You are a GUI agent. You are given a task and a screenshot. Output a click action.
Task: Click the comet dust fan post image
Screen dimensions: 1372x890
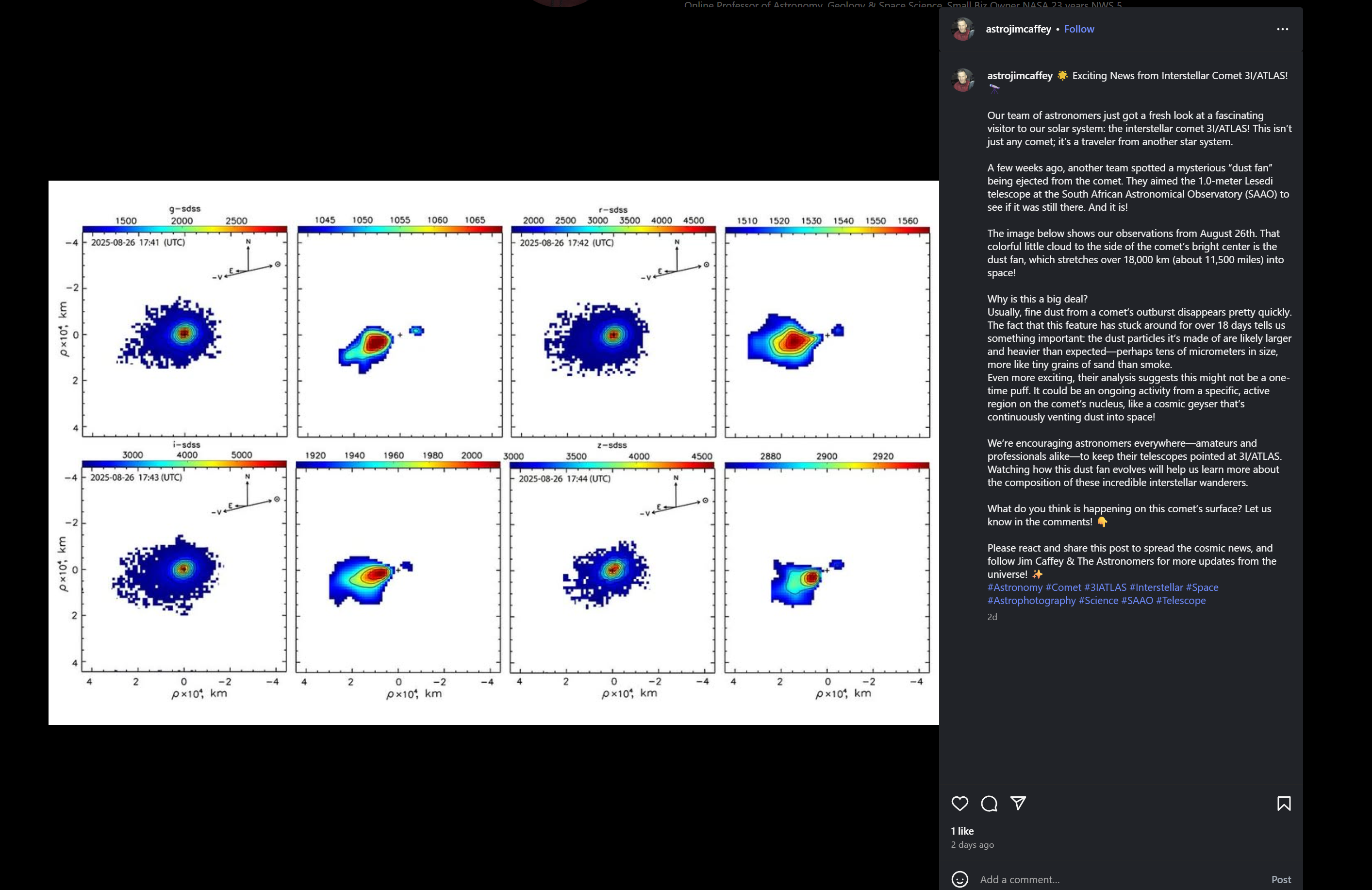point(494,453)
